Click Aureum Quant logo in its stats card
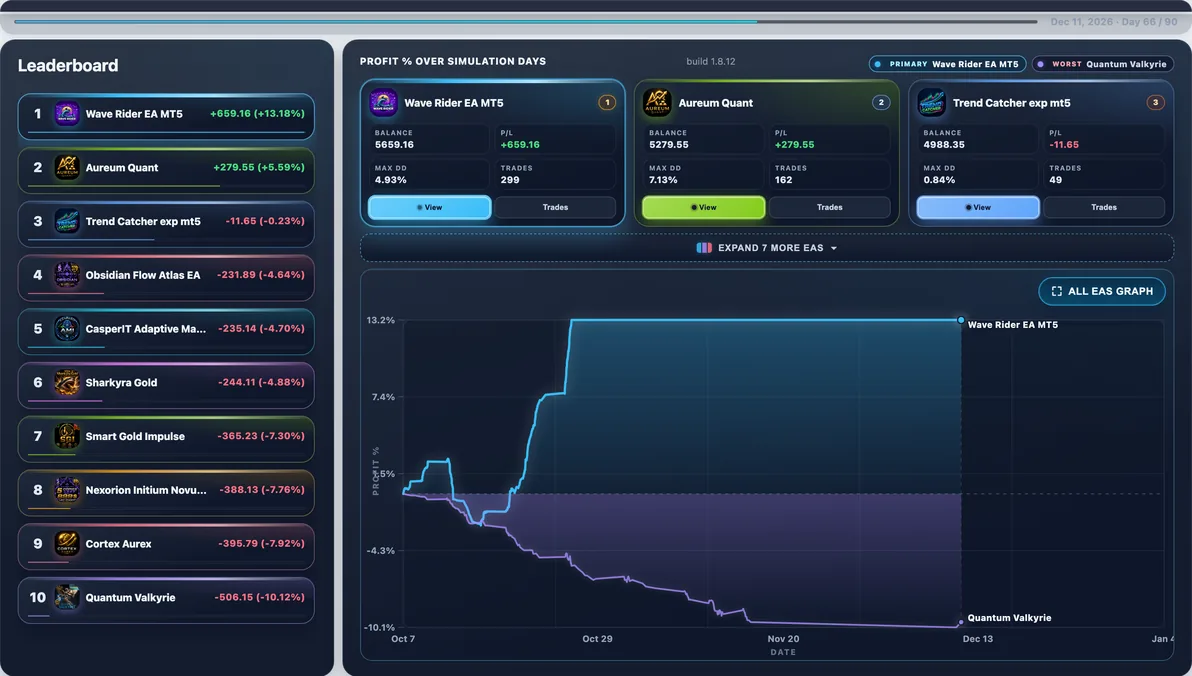 pos(657,103)
